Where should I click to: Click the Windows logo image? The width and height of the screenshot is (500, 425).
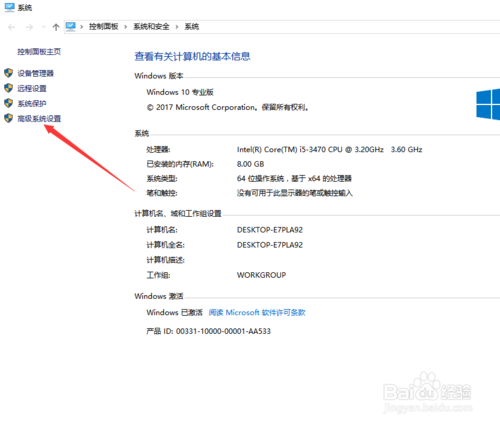click(x=488, y=104)
